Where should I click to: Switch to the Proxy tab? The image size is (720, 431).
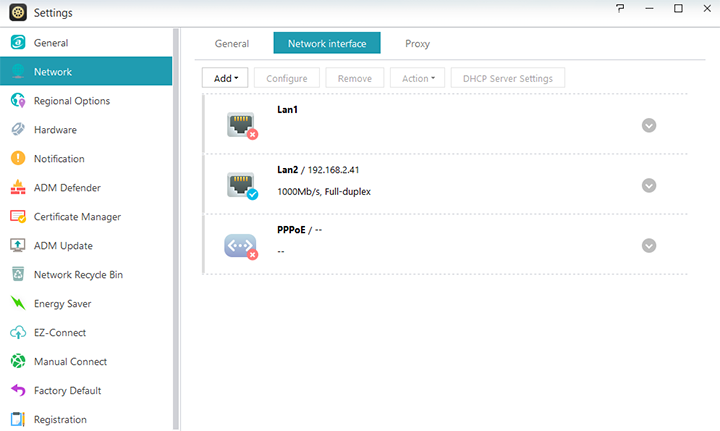[417, 44]
